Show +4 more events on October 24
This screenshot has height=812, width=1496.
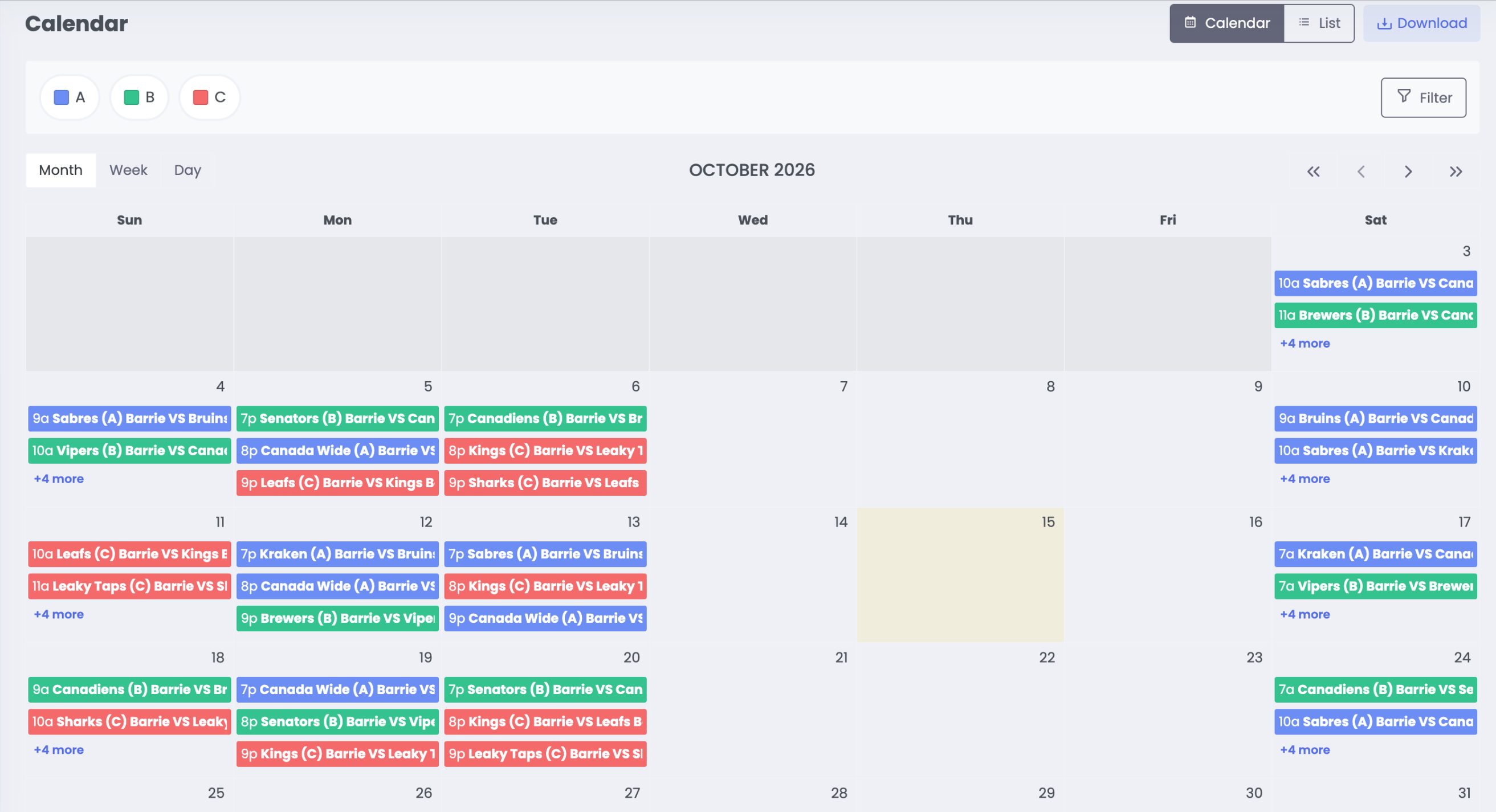1305,749
